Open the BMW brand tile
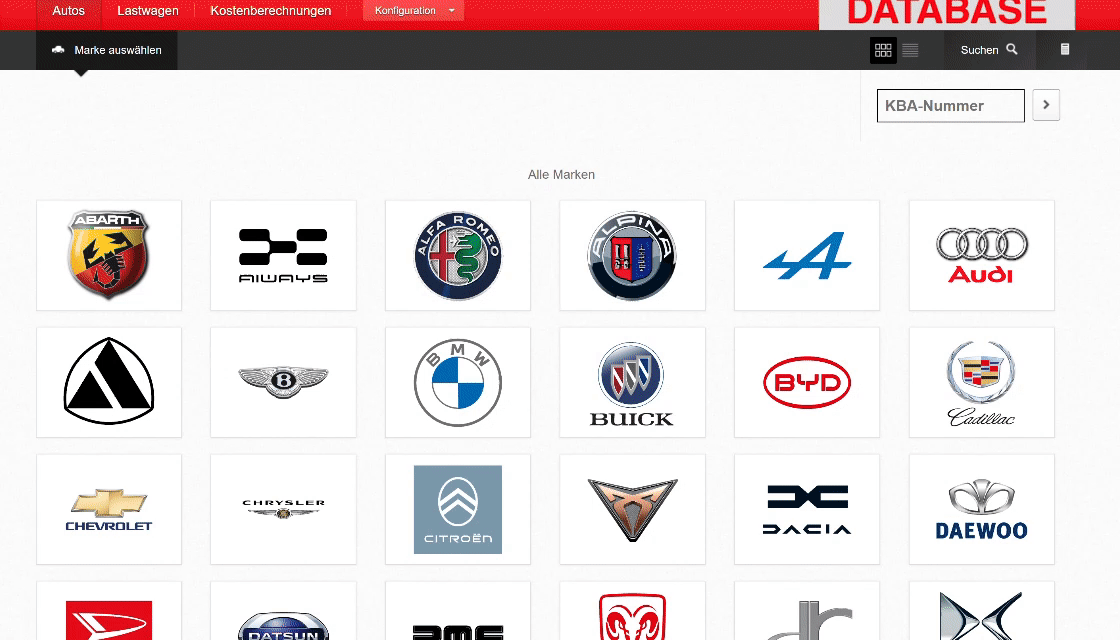1120x640 pixels. [x=458, y=382]
